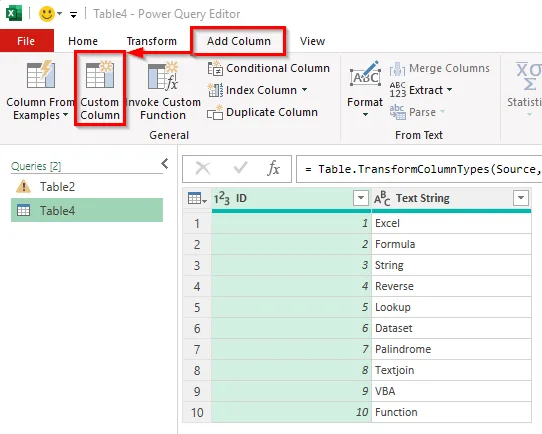Click the 'Palindrome' cell
This screenshot has height=434, width=542.
tap(451, 349)
